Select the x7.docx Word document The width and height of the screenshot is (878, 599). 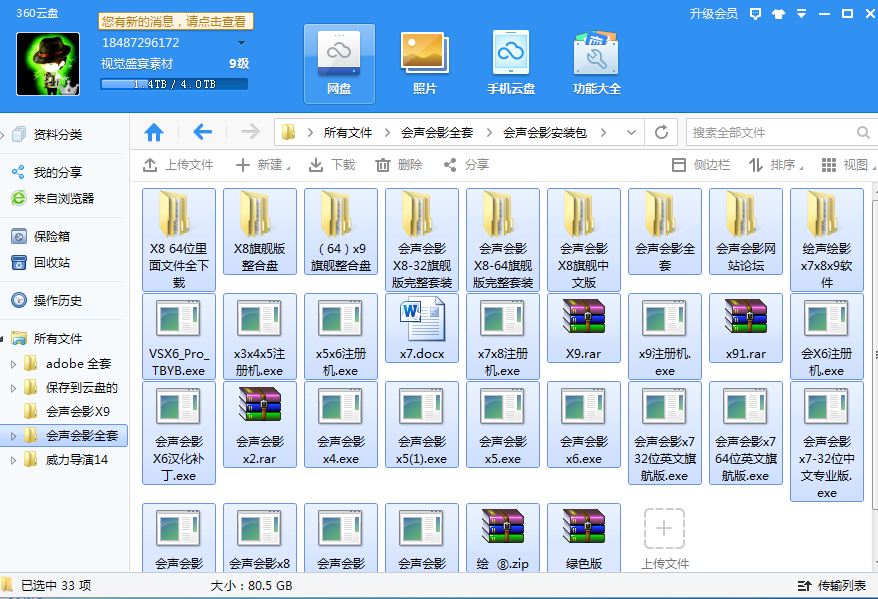[422, 328]
